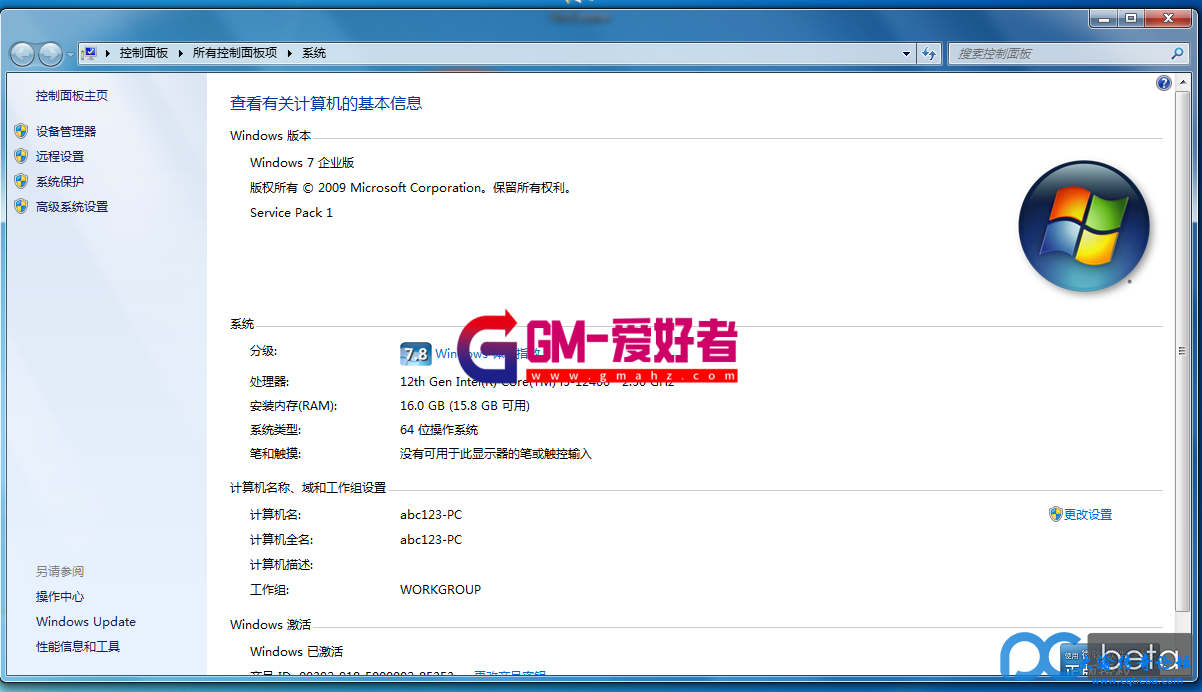Click the Windows 版本 section heading
This screenshot has width=1202, height=692.
tap(270, 136)
